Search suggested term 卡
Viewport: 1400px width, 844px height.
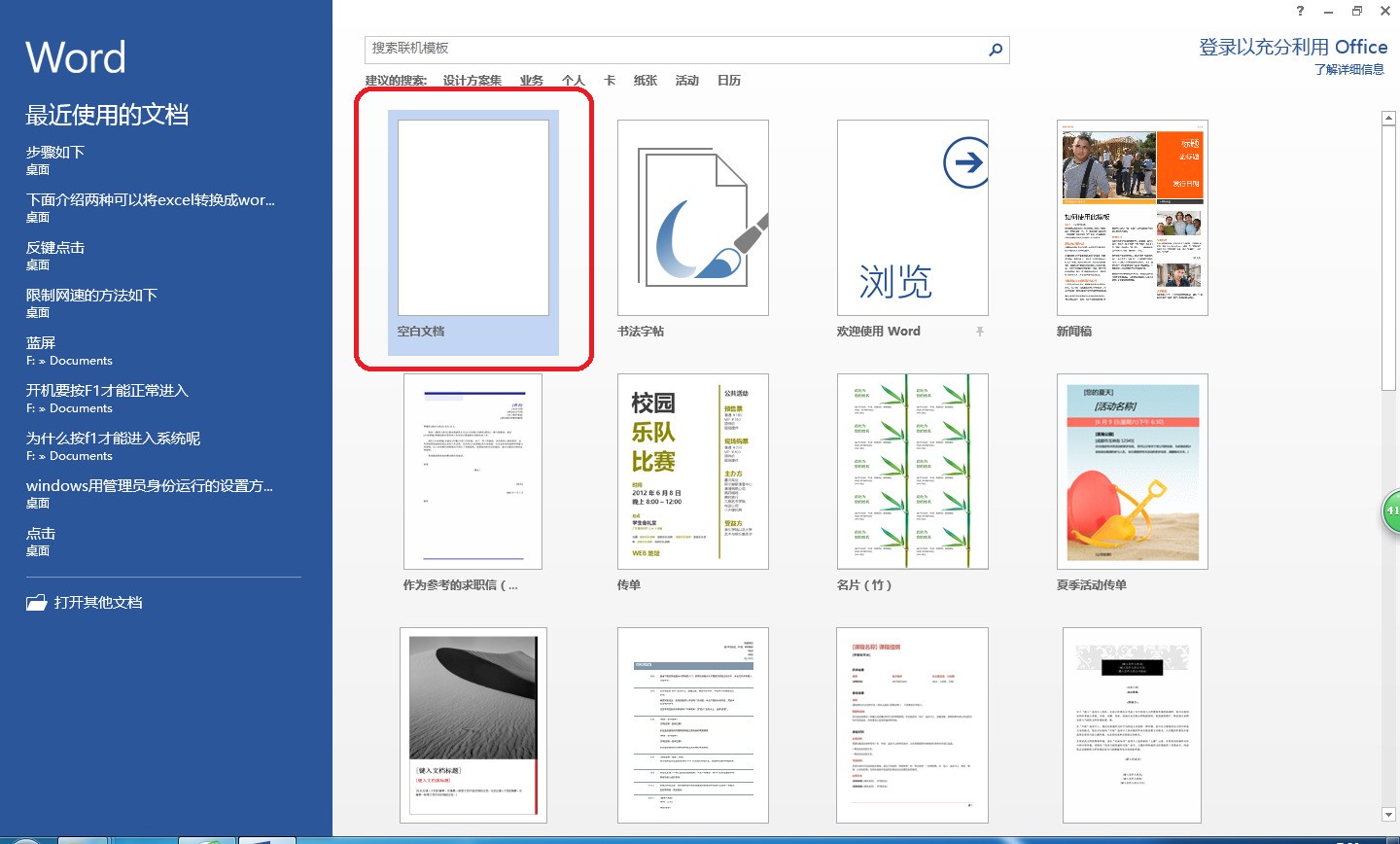(x=610, y=81)
